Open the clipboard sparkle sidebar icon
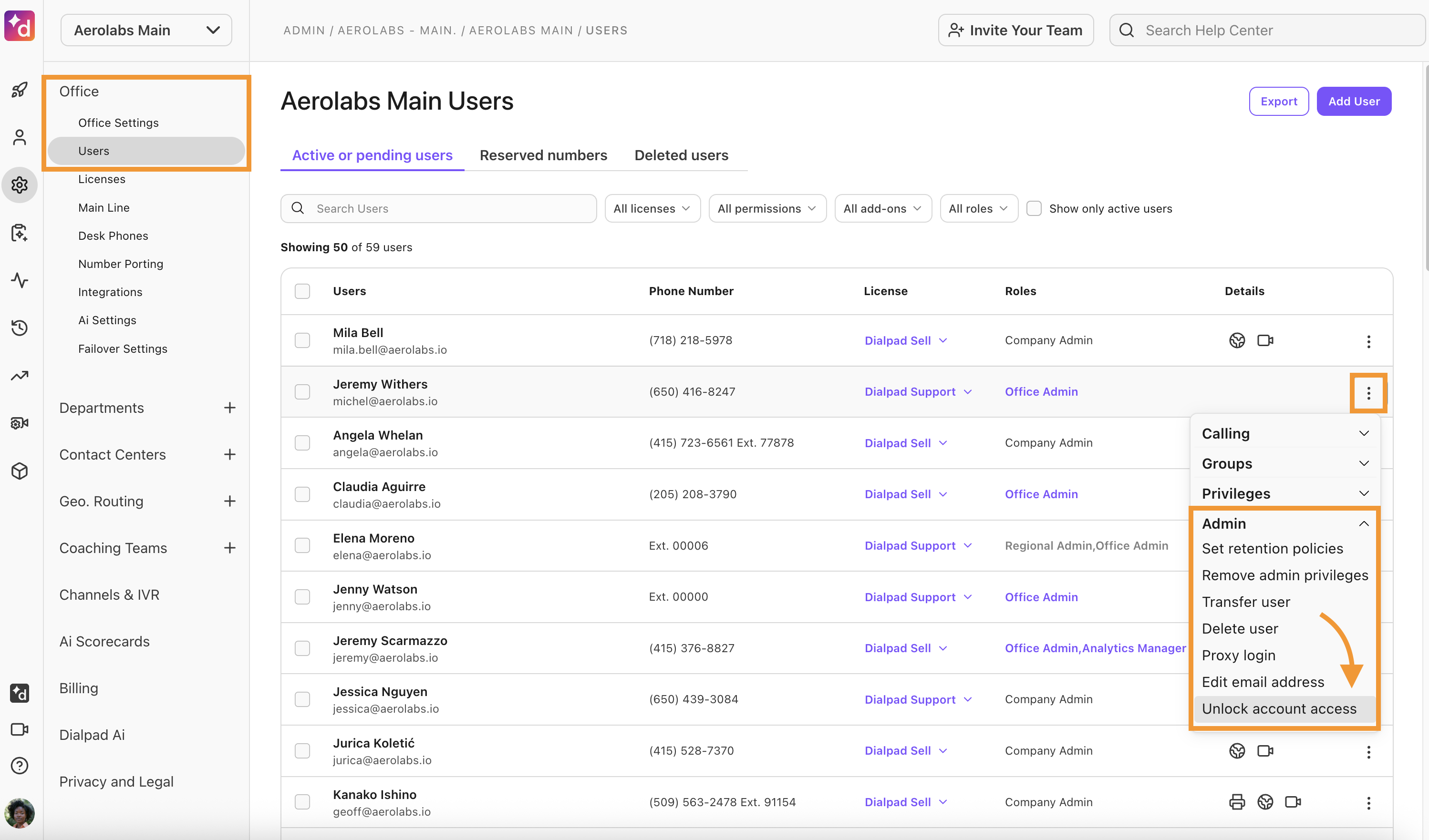Screen dimensions: 1429x840 coord(19,232)
